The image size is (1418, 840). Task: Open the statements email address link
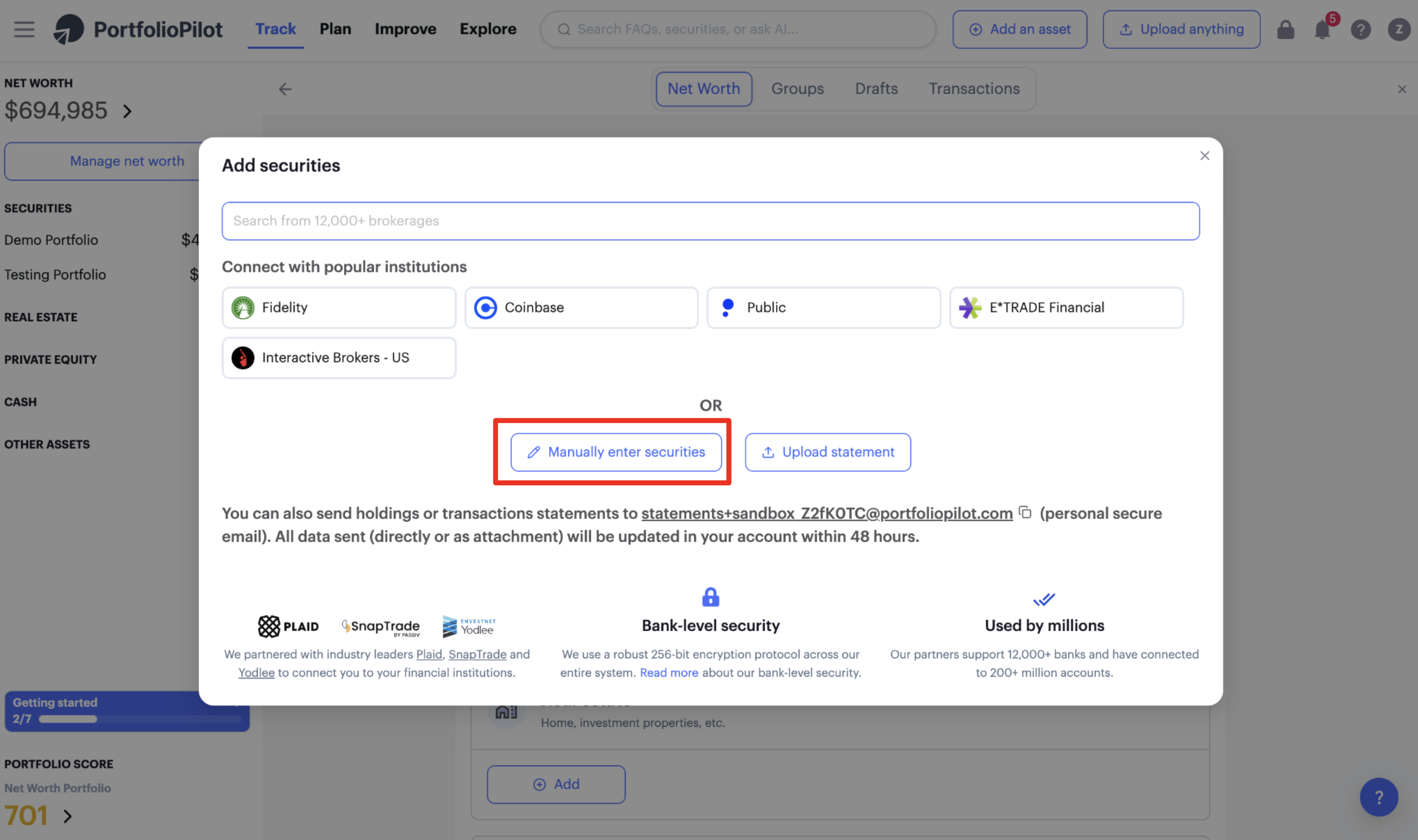point(827,513)
